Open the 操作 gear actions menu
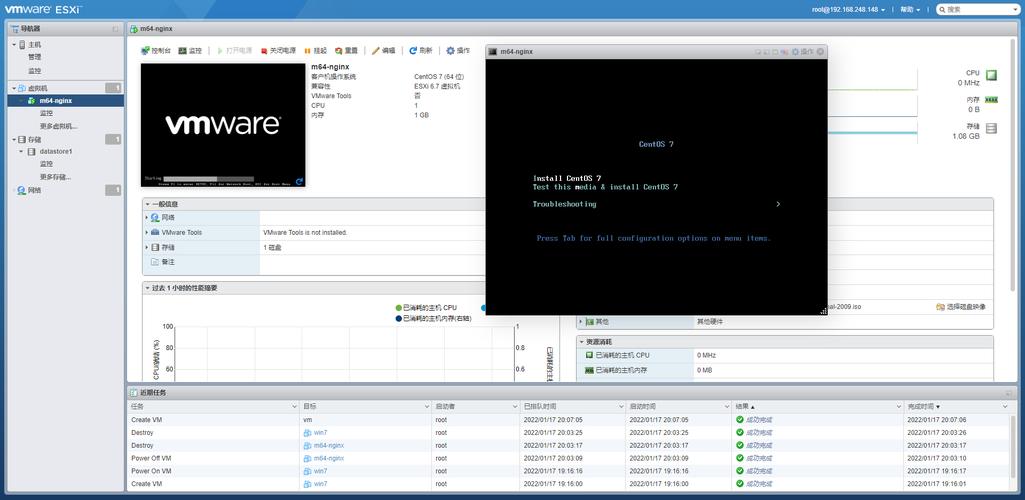 click(458, 50)
